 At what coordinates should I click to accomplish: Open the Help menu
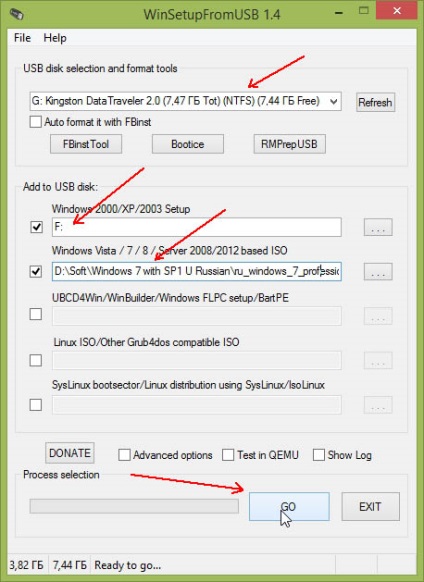(55, 38)
